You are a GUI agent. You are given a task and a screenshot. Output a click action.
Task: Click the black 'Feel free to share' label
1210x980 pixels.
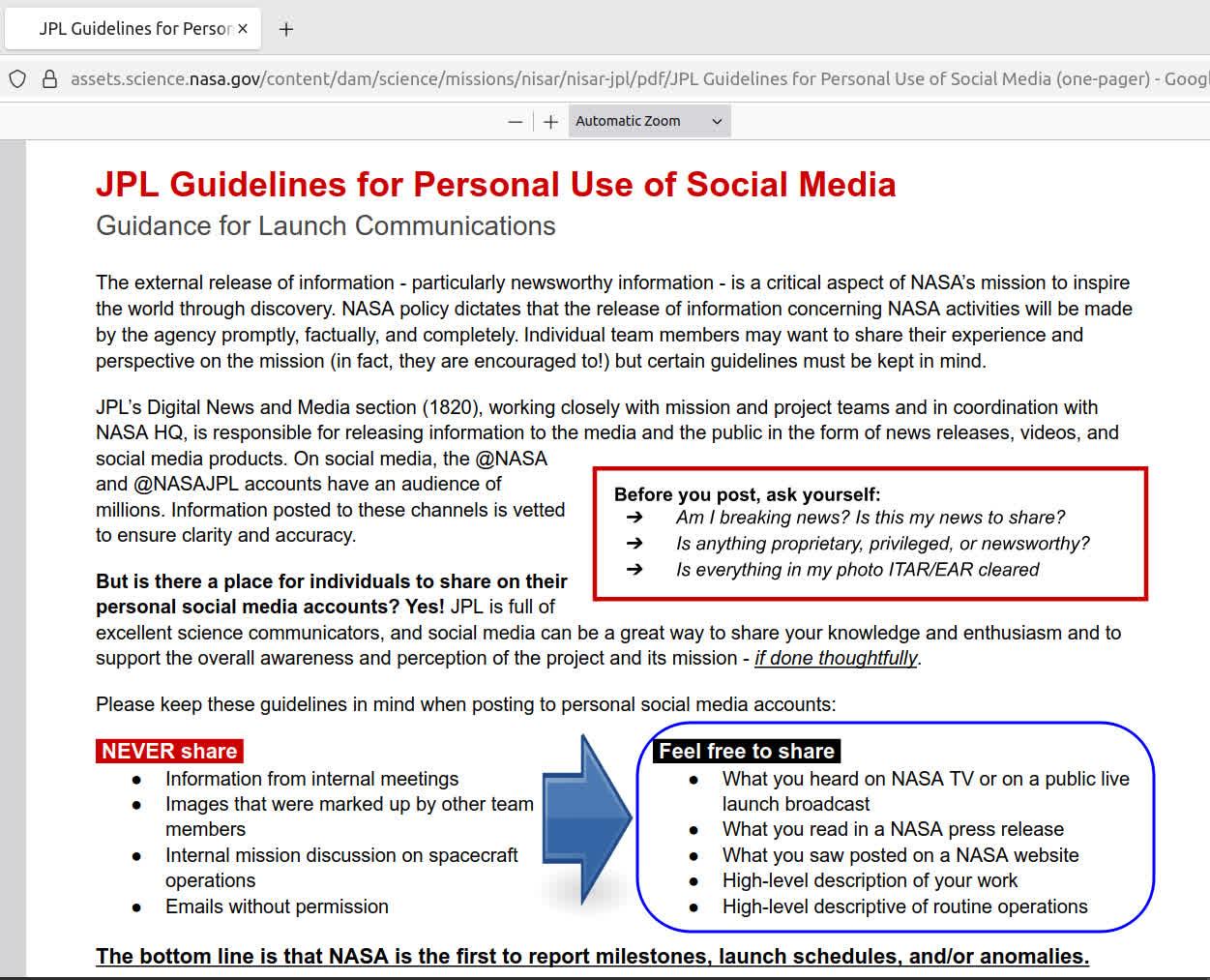(746, 752)
